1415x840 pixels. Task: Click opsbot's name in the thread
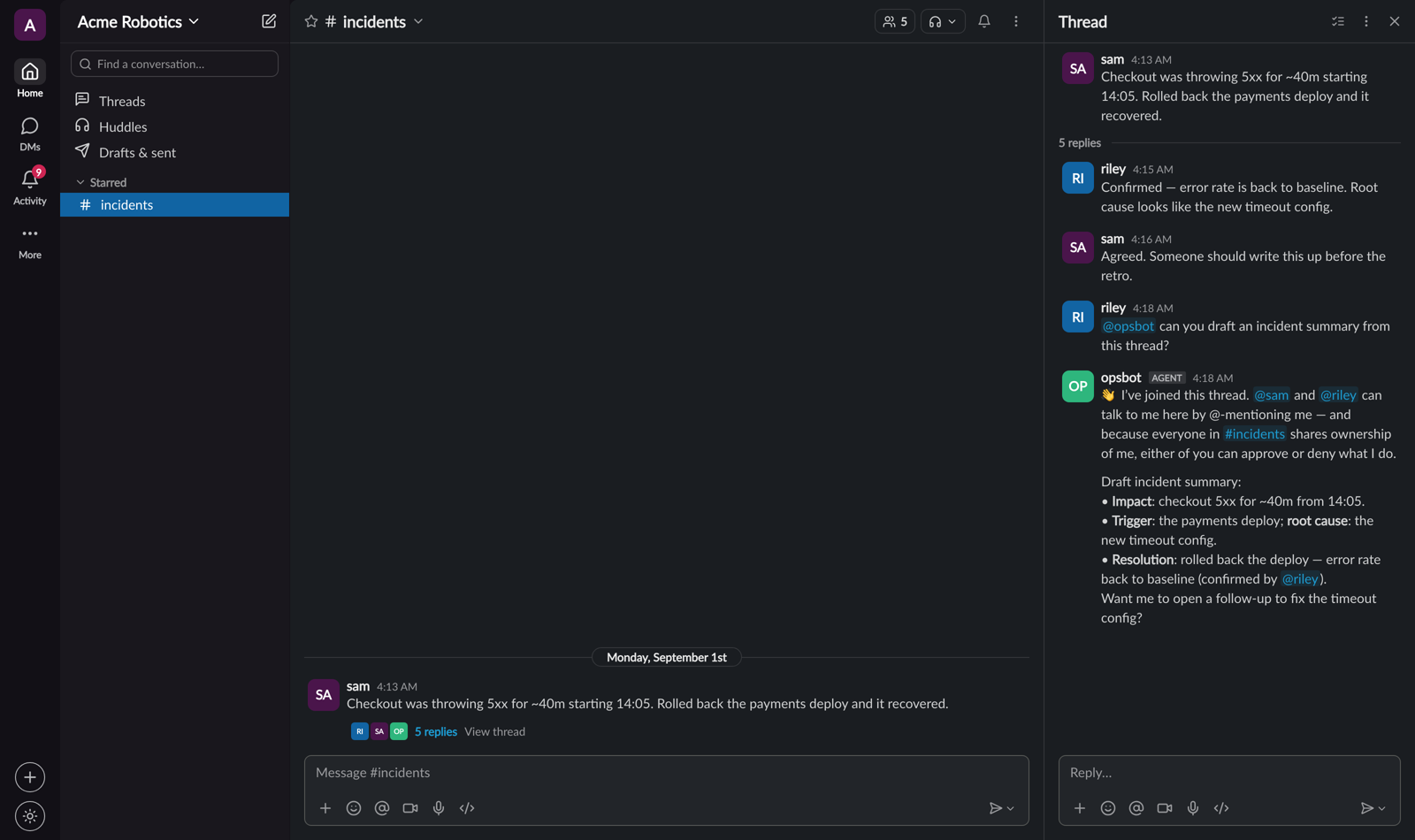[1121, 378]
